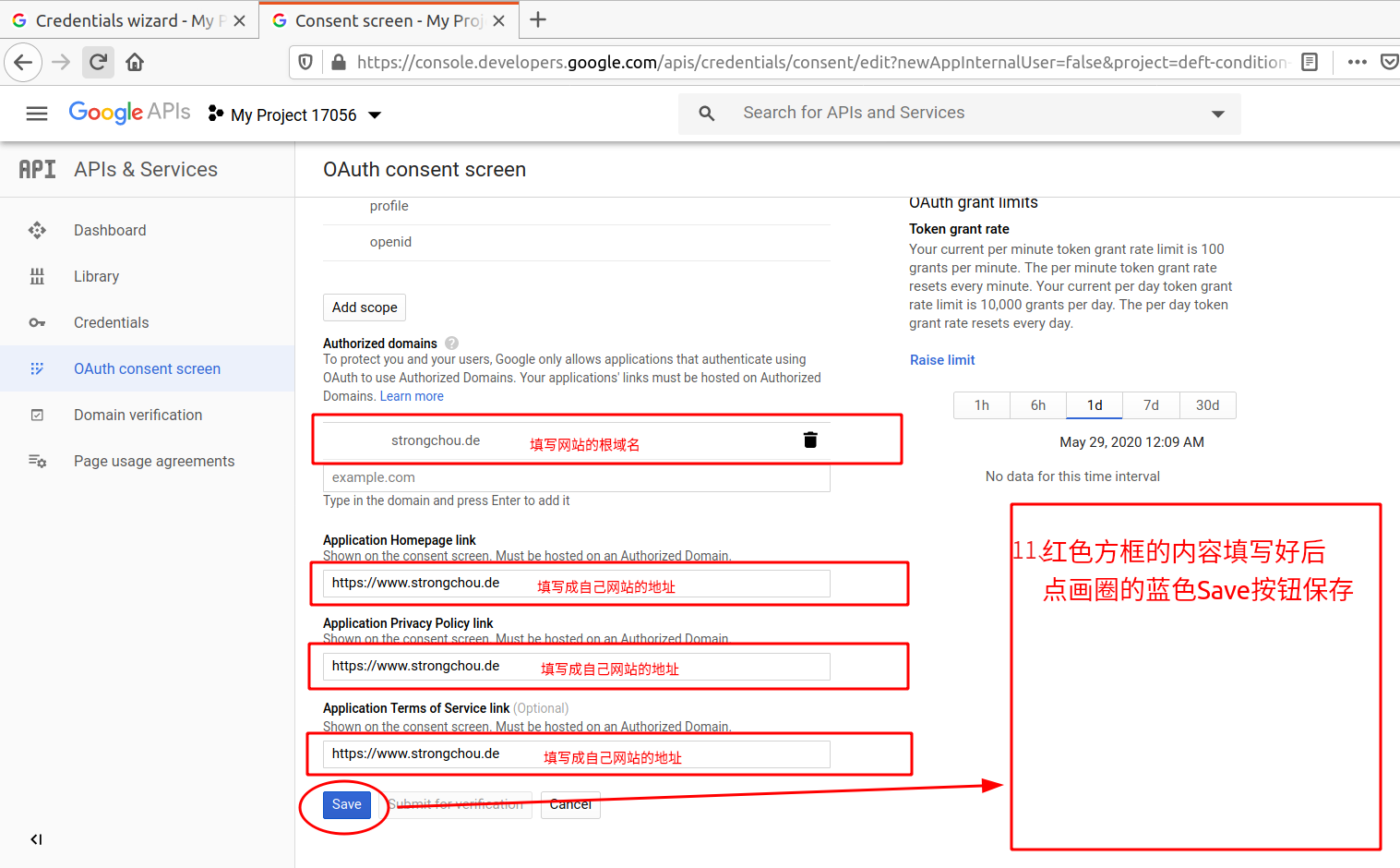Select the 30d time interval
This screenshot has height=868, width=1400.
pos(1207,405)
